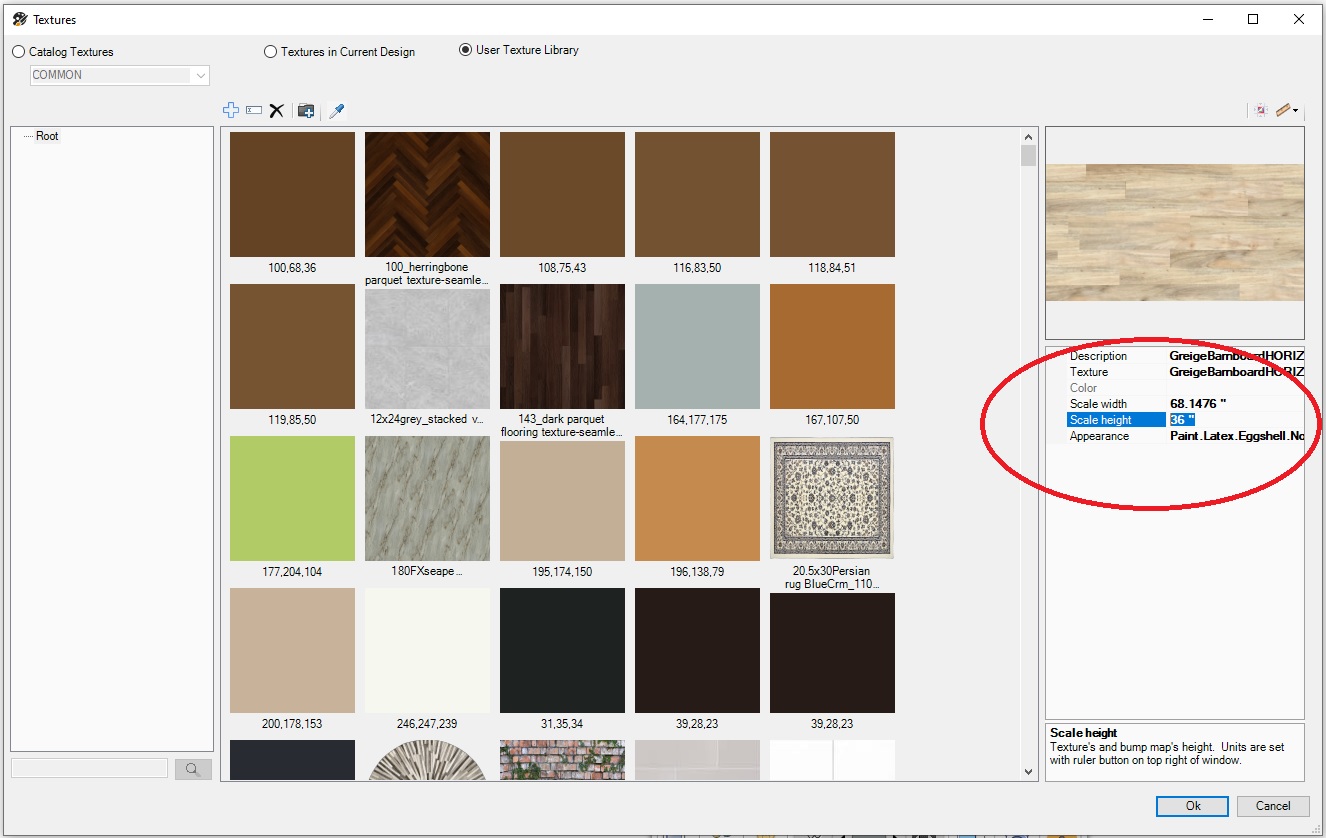Select the 200,178,153 beige swatch
Viewport: 1326px width, 838px height.
292,651
